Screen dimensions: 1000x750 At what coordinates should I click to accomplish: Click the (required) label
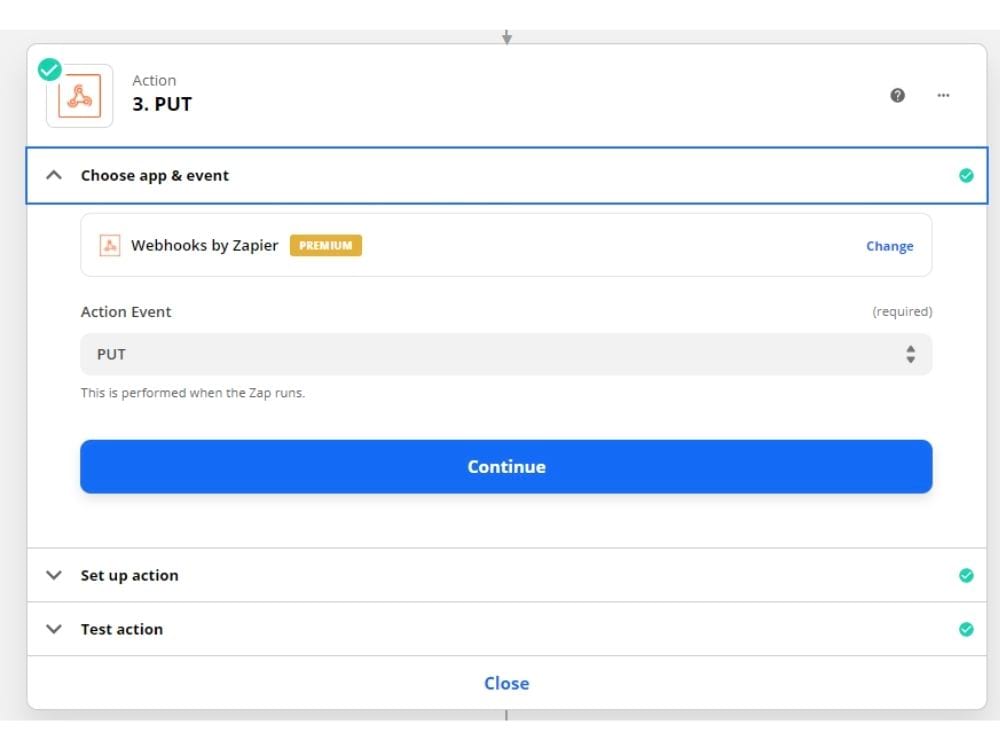click(902, 311)
